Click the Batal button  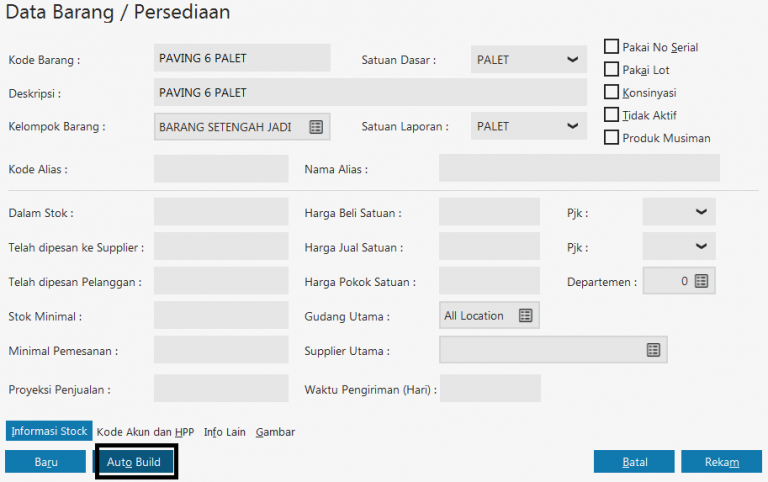click(634, 462)
